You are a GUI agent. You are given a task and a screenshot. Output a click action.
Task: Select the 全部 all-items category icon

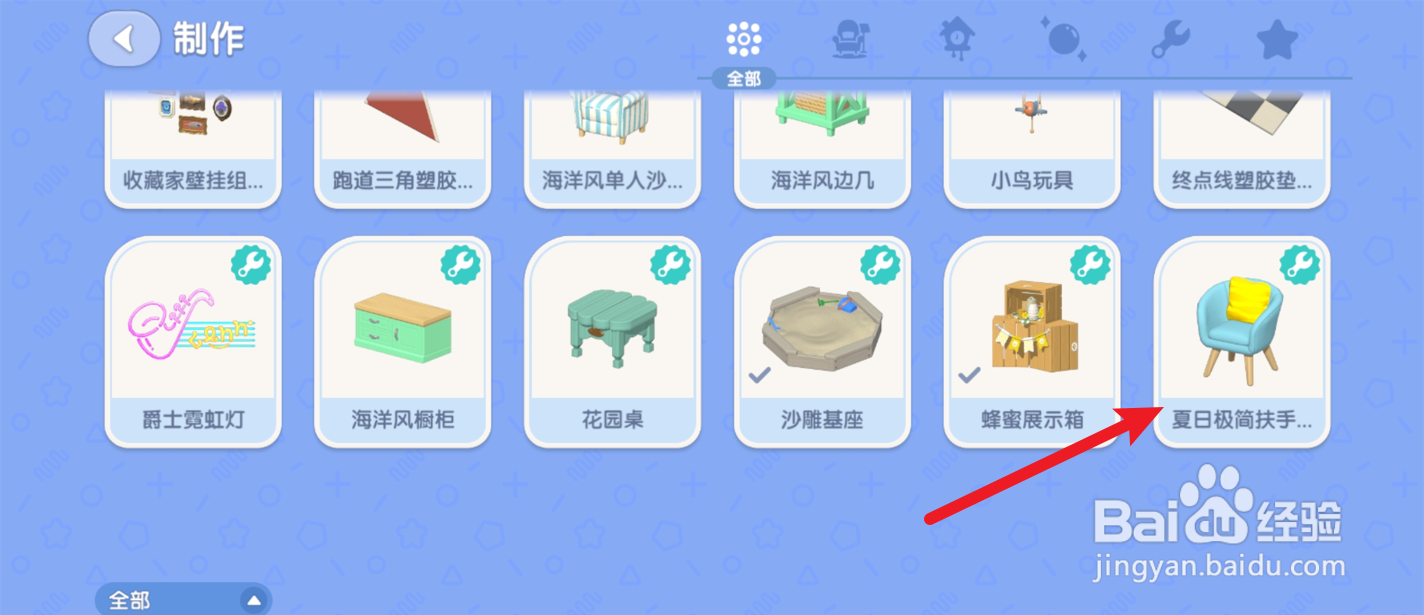tap(744, 39)
